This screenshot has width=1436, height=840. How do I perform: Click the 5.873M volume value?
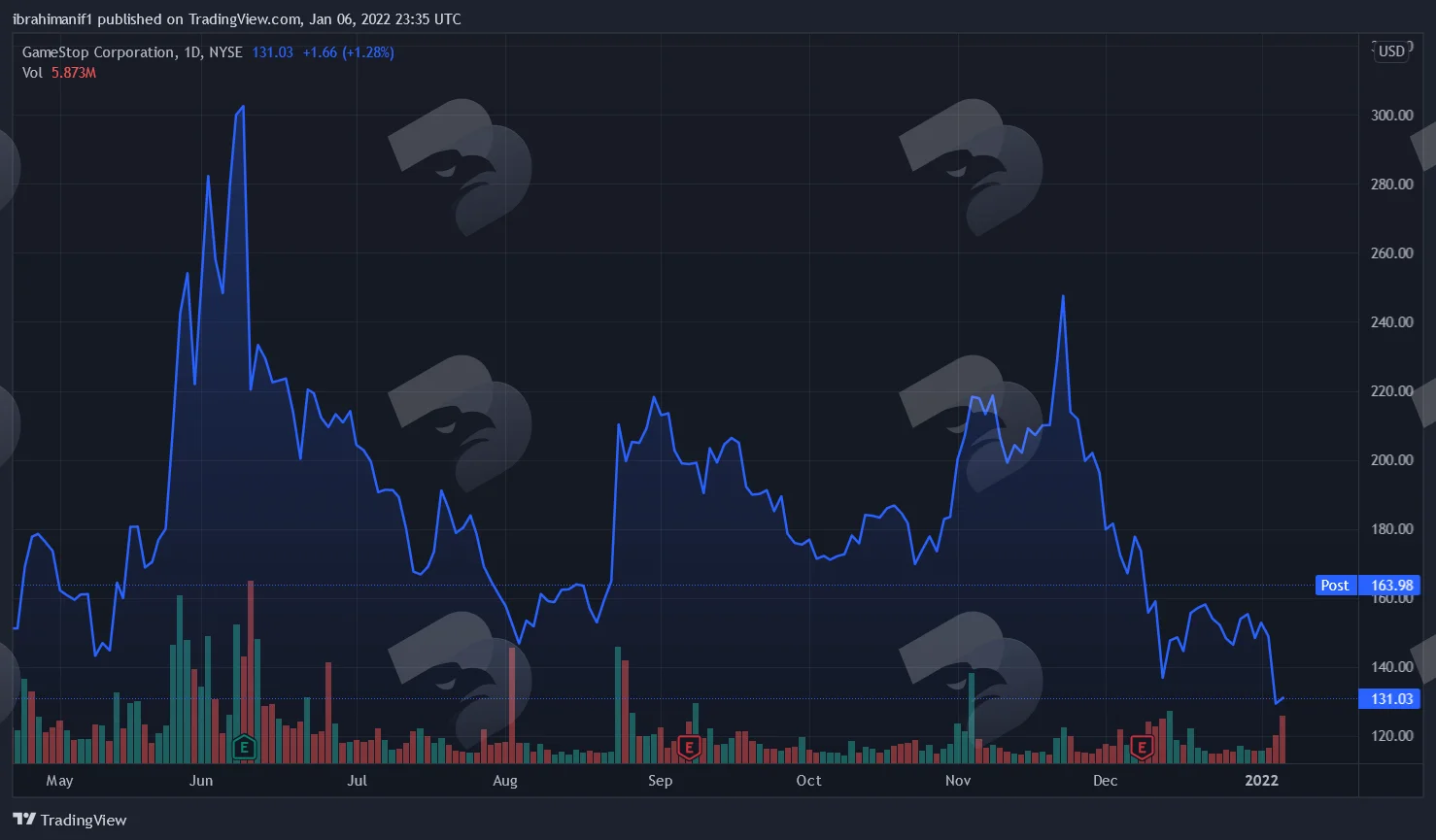pos(74,73)
